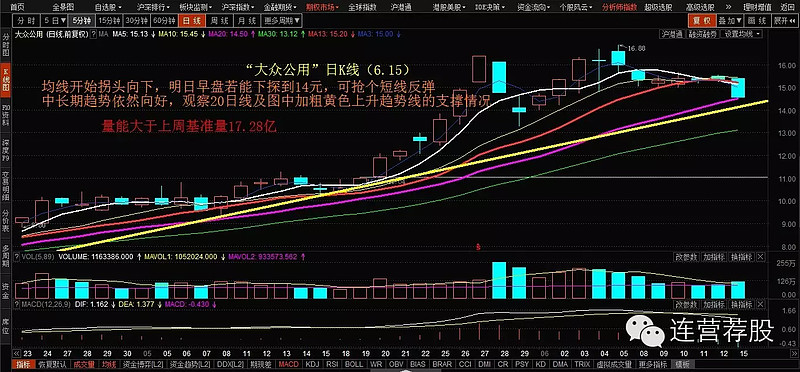This screenshot has width=800, height=372.
Task: Select the 月线 monthly K-line
Action: [x=247, y=20]
